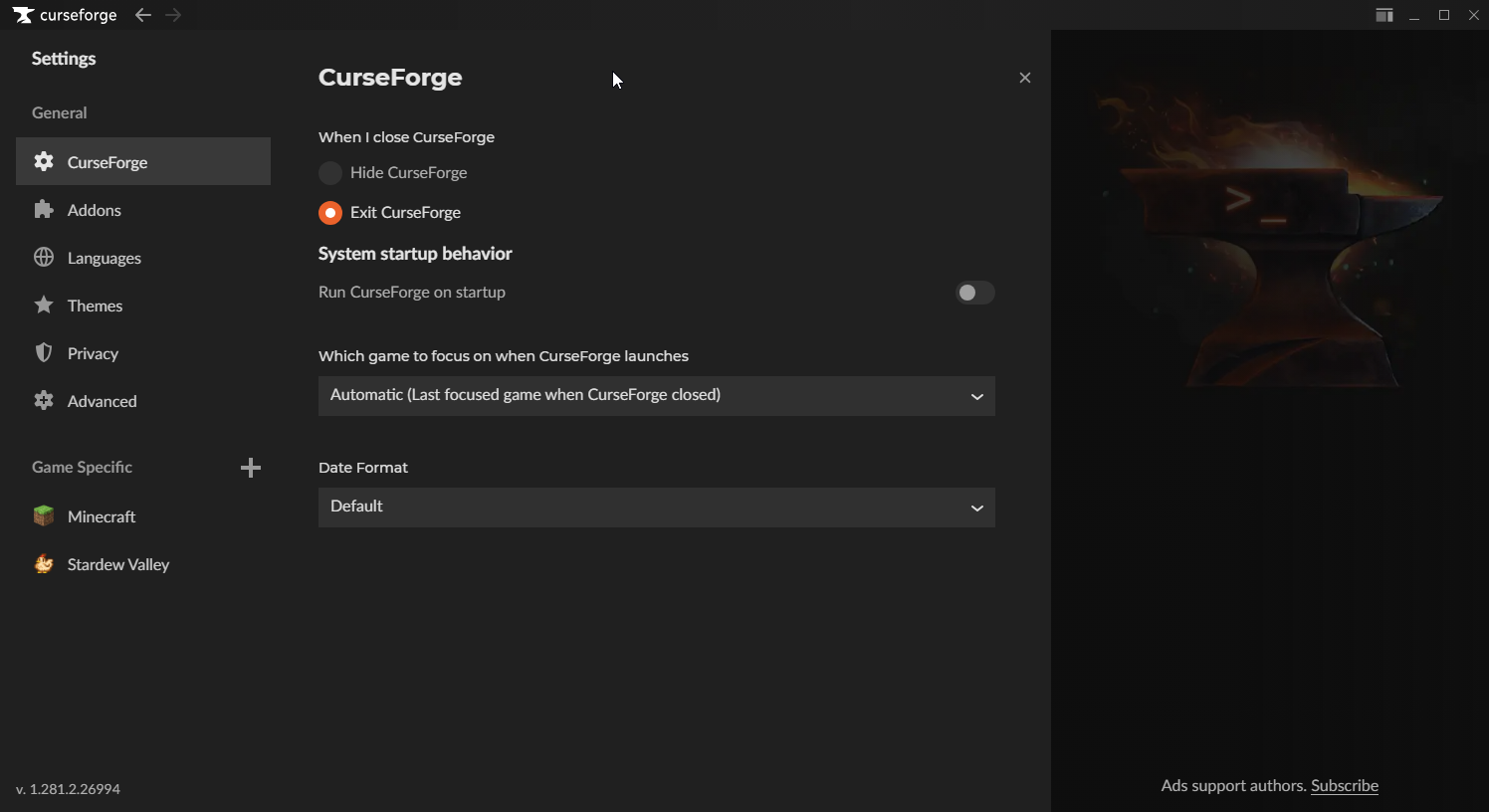
Task: Open Stardew Valley game settings
Action: pyautogui.click(x=143, y=563)
